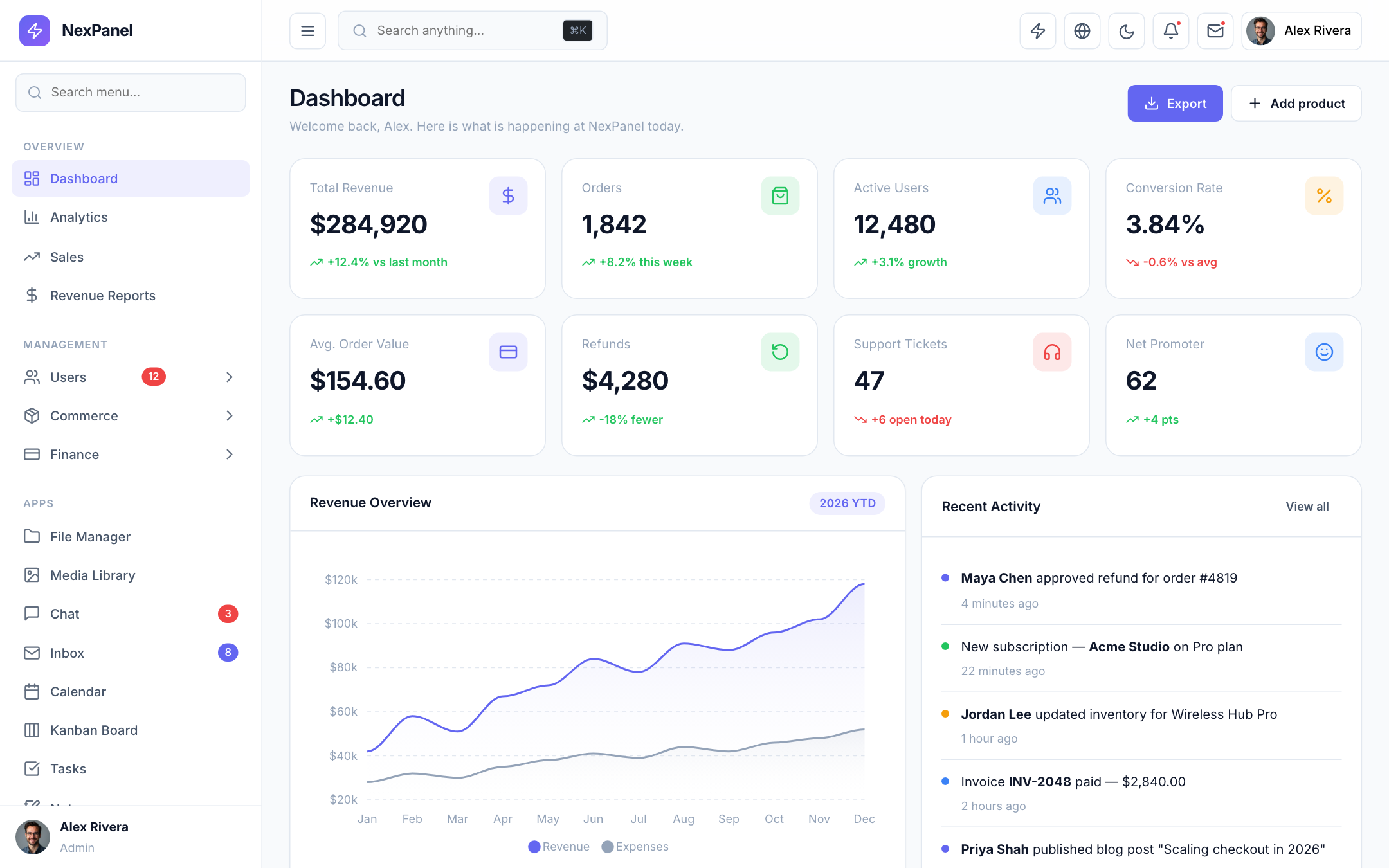Image resolution: width=1389 pixels, height=868 pixels.
Task: Toggle the sidebar with the hamburger menu icon
Action: 307,30
